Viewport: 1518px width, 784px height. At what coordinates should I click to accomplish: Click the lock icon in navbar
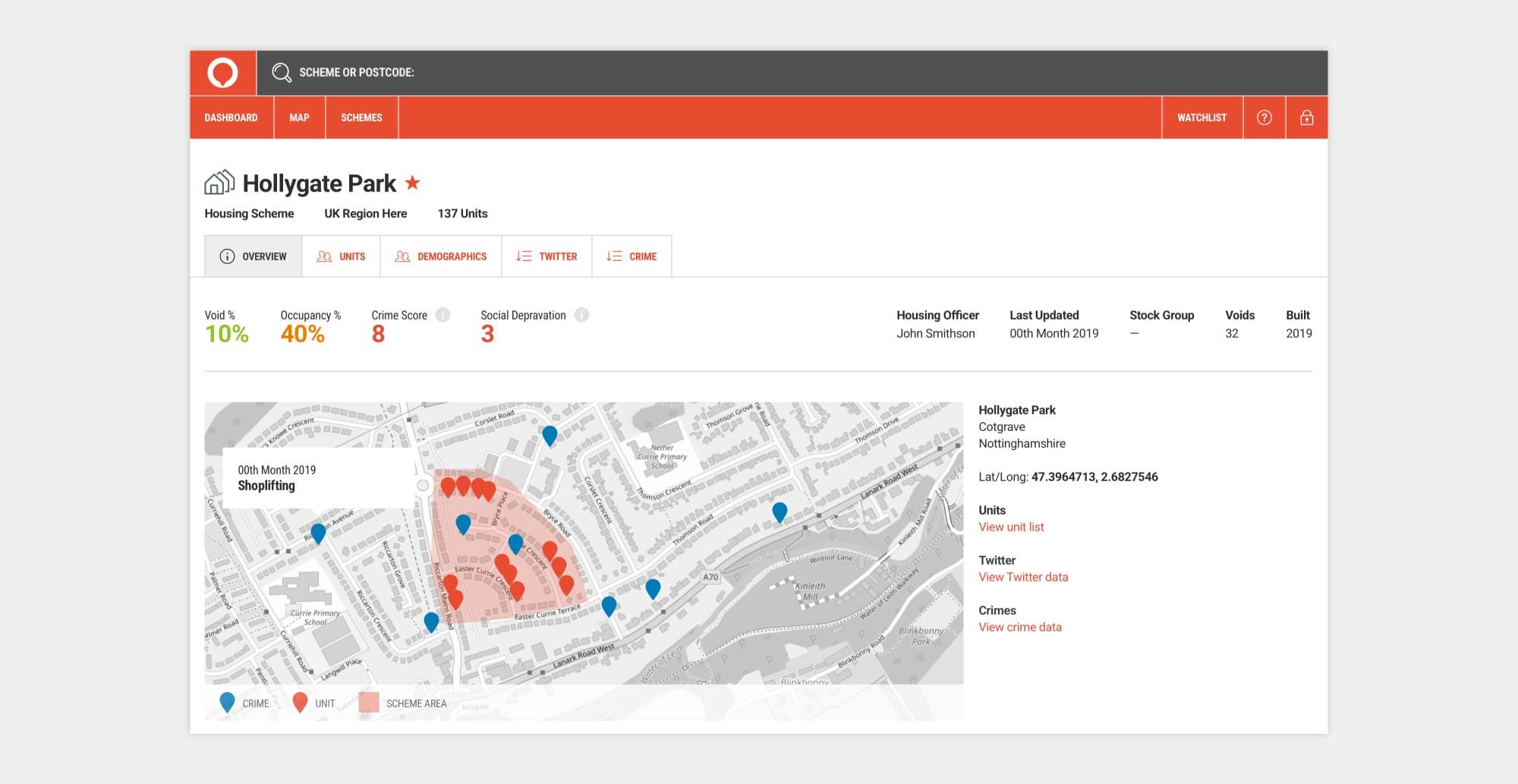click(1306, 118)
